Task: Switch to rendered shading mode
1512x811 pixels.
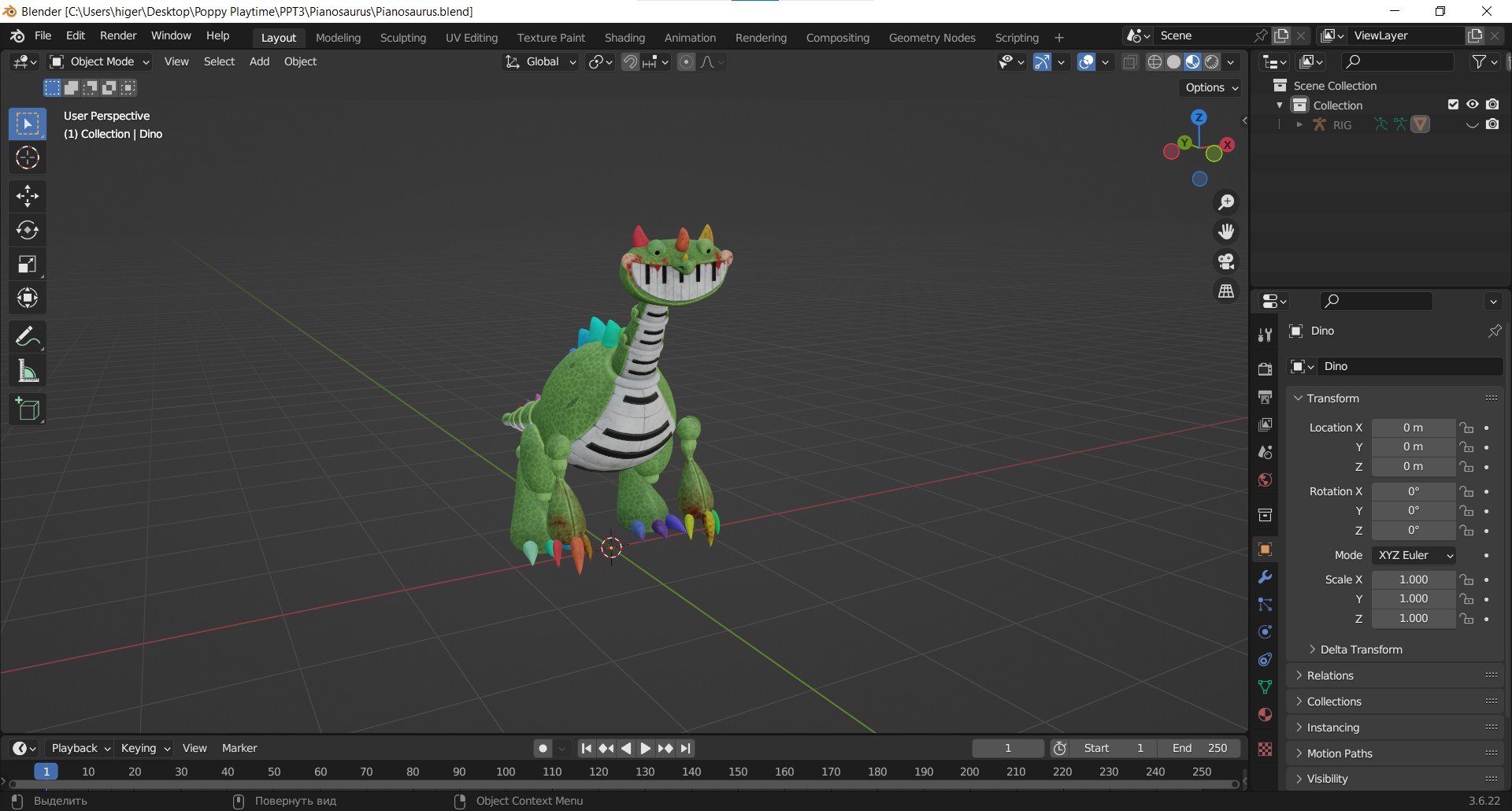Action: point(1212,61)
